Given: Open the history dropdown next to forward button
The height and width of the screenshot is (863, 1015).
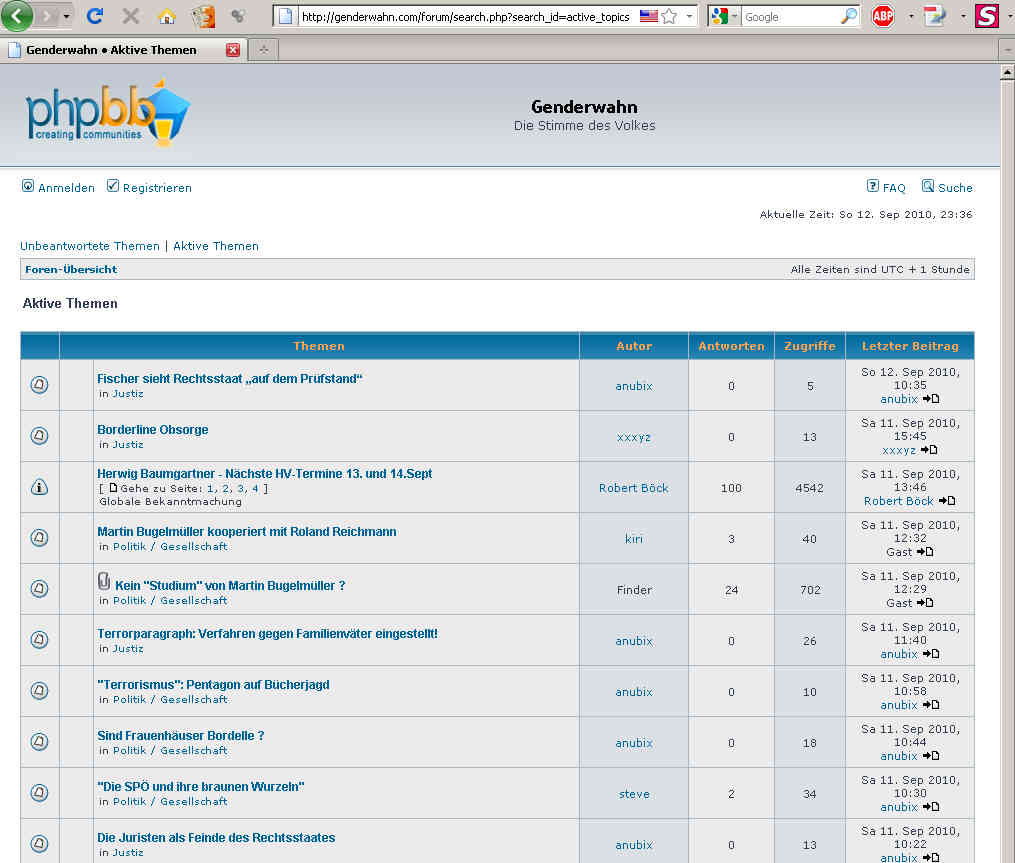Looking at the screenshot, I should pos(67,17).
